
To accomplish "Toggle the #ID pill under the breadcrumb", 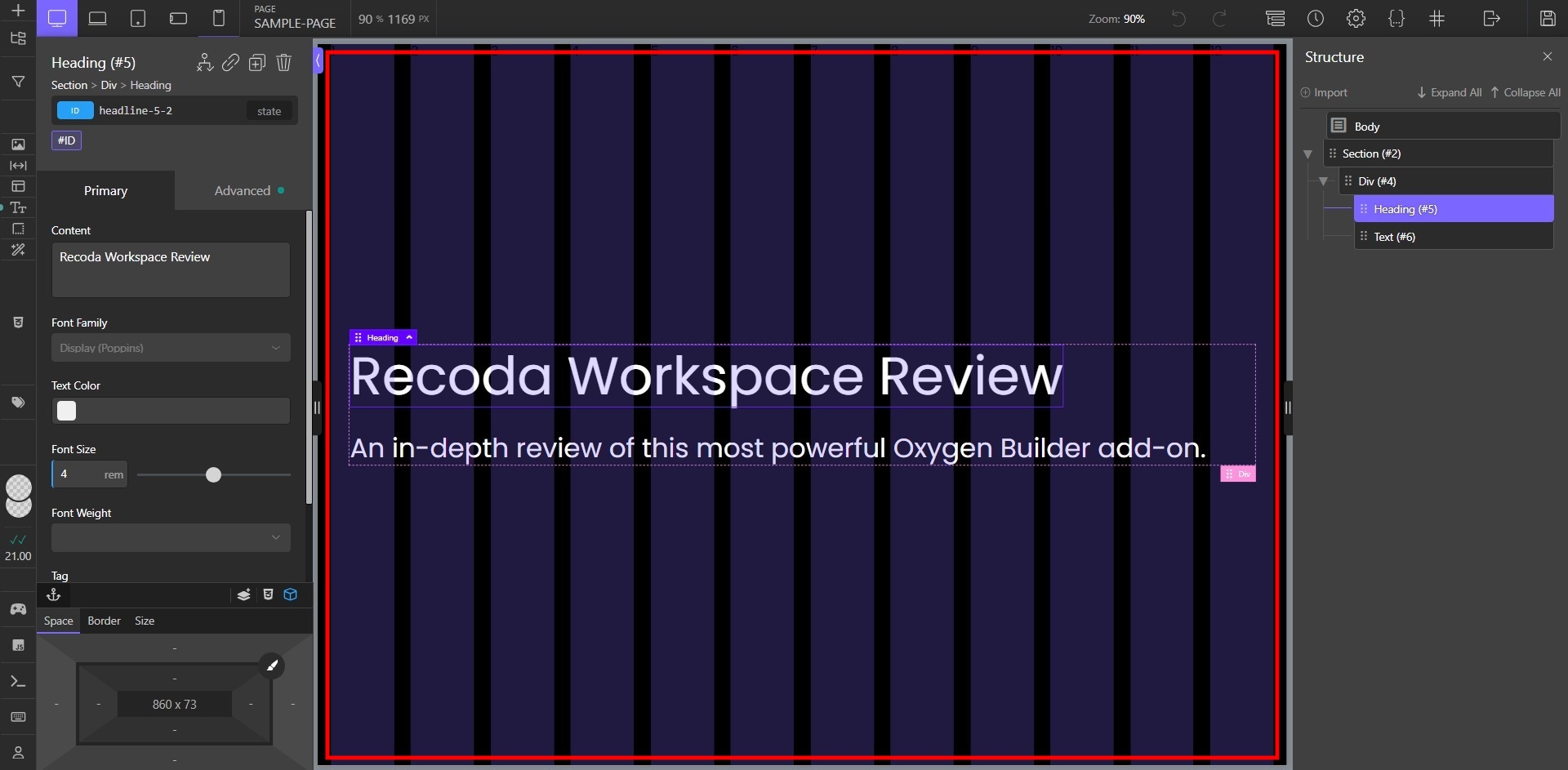I will pyautogui.click(x=66, y=140).
